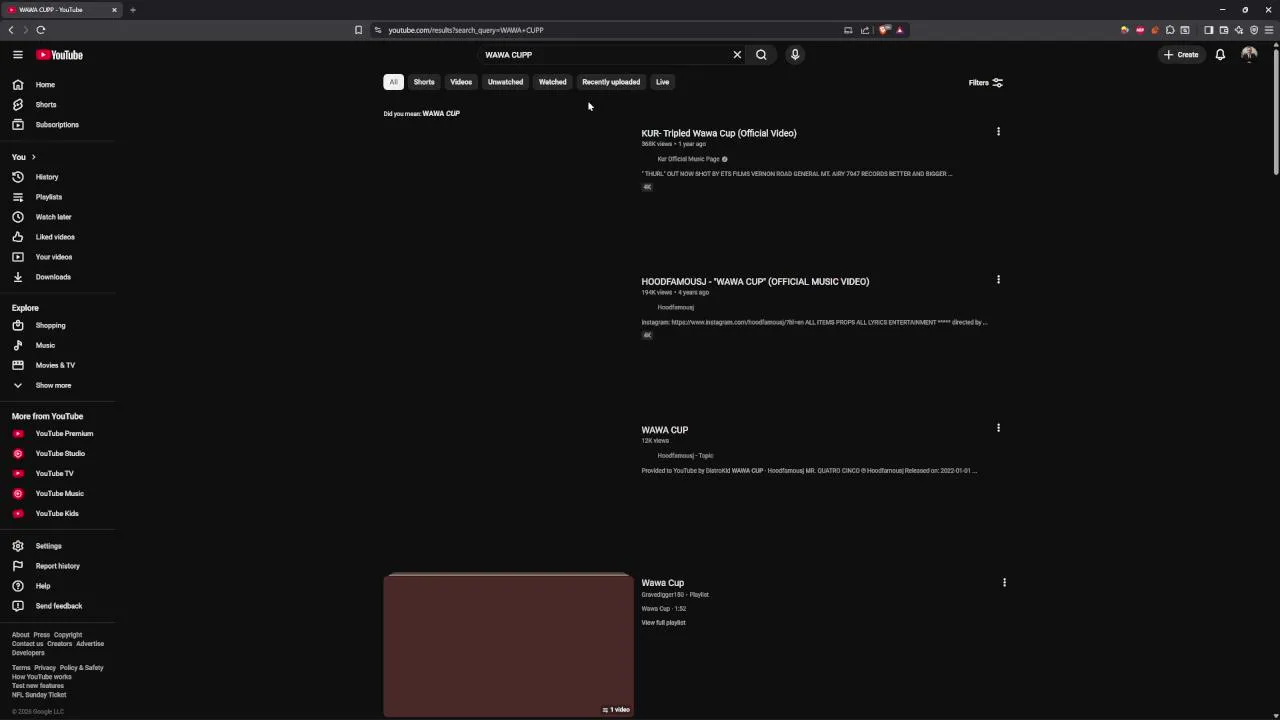This screenshot has width=1280, height=720.
Task: Open the YouTube hamburger guide menu
Action: [x=18, y=55]
